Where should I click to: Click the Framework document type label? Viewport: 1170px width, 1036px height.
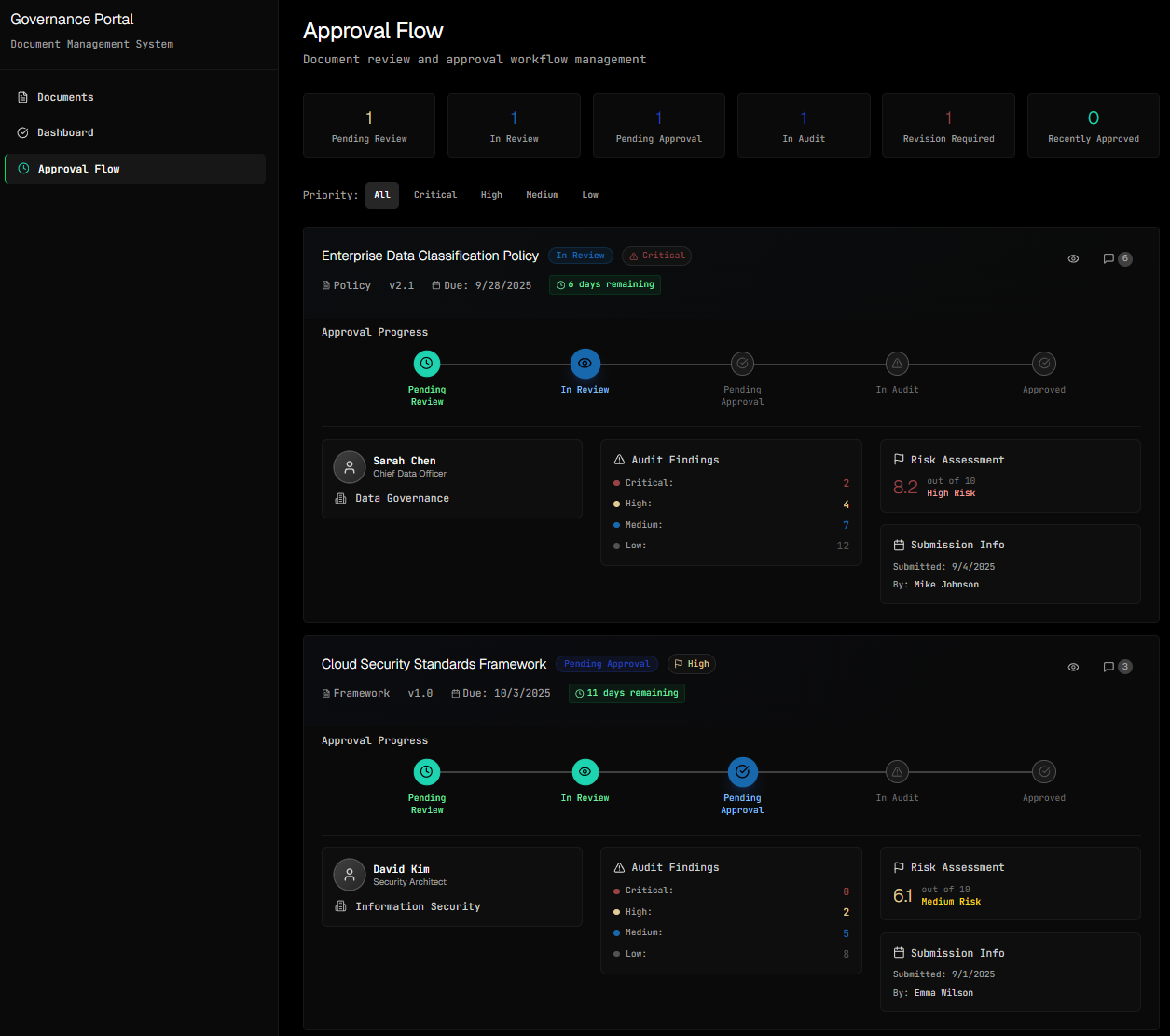pos(362,694)
